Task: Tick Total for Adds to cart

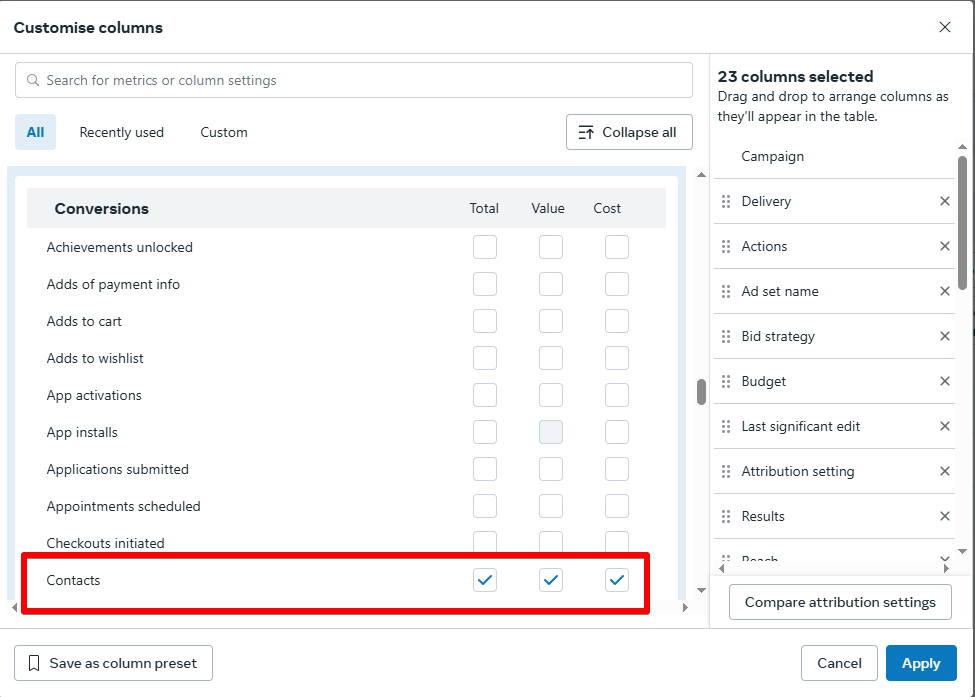Action: point(485,321)
